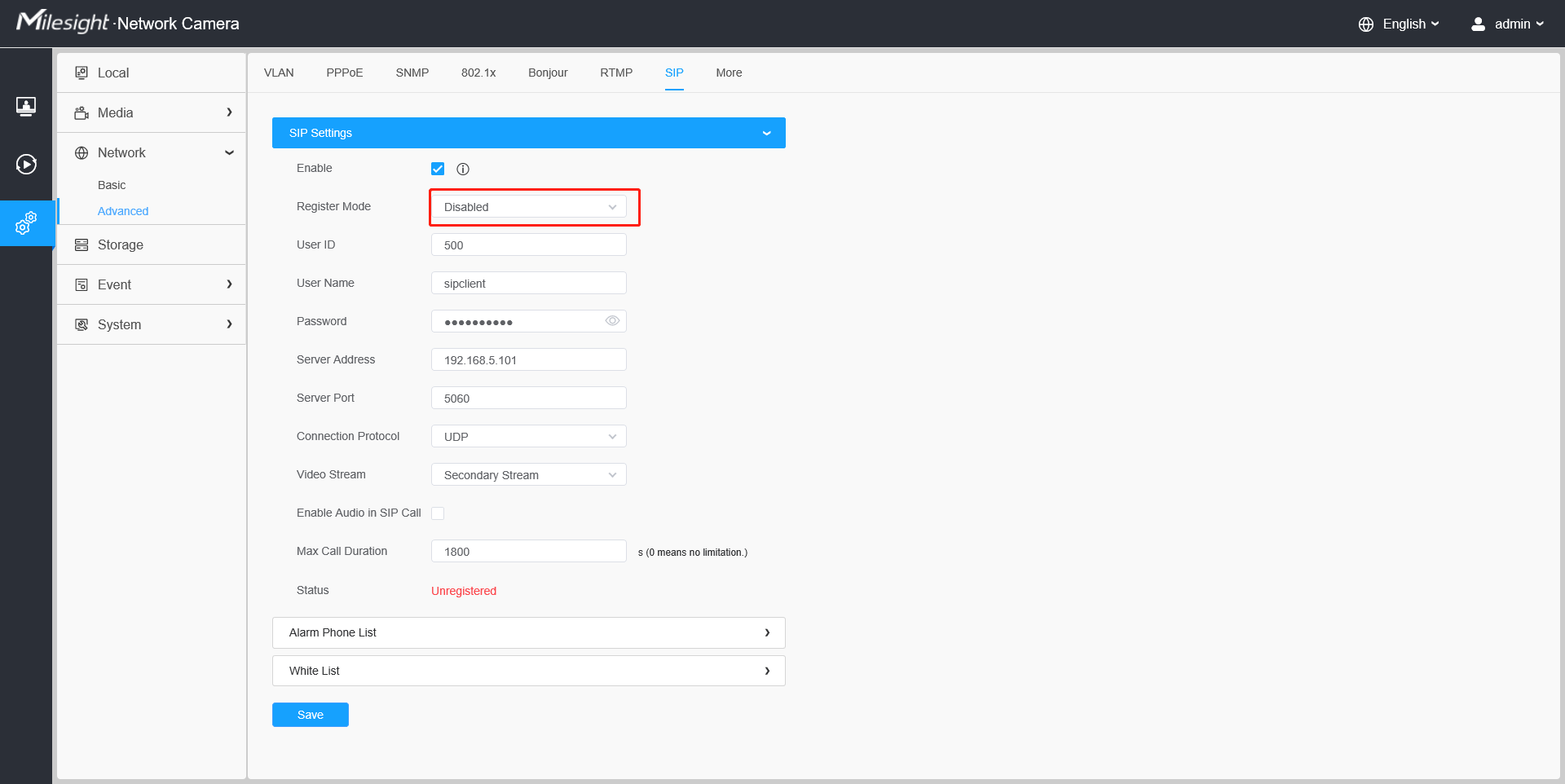Screen dimensions: 1565x784
Task: Select the SIP tab
Action: tap(674, 73)
